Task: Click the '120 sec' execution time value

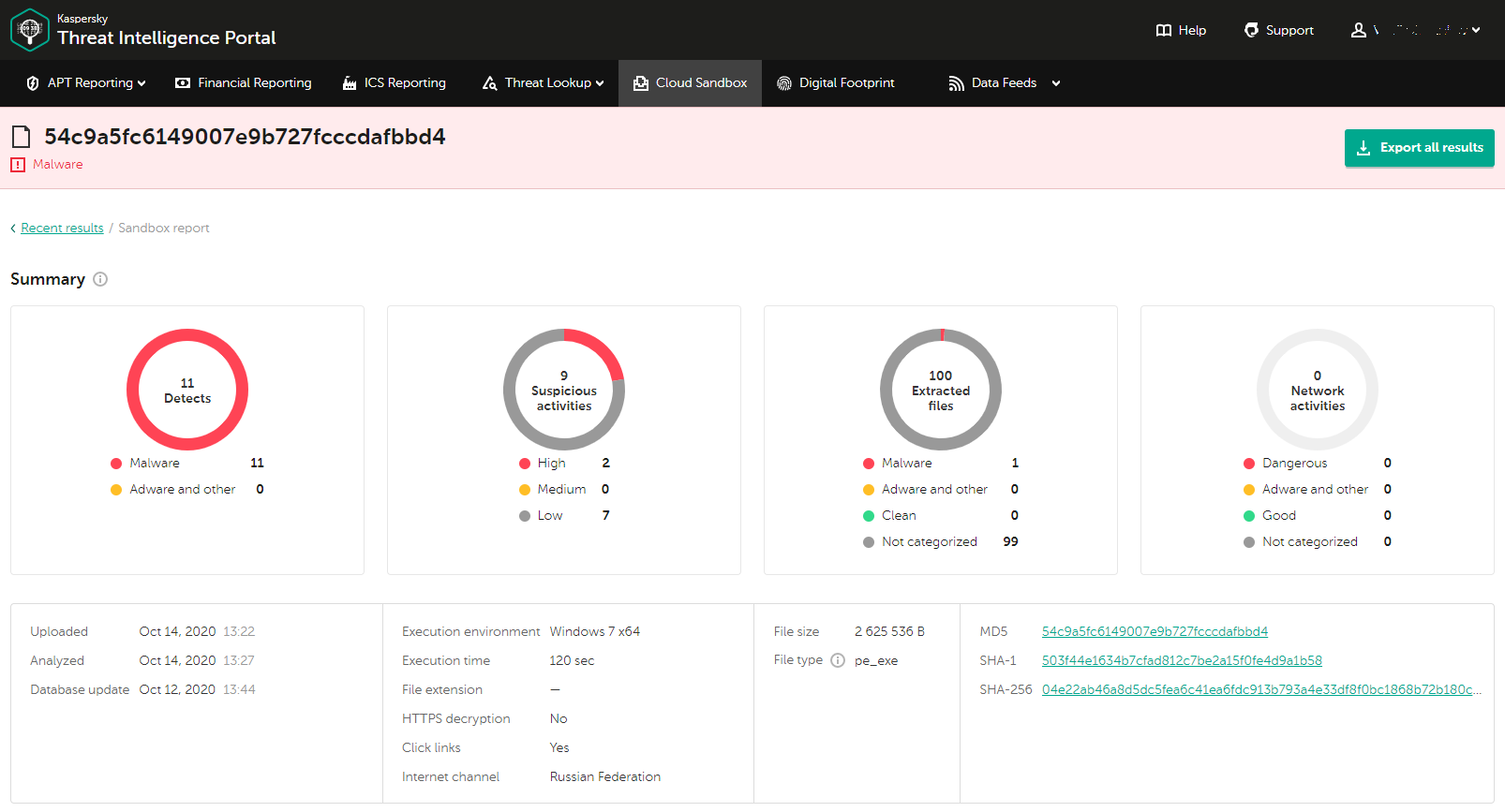Action: (572, 661)
